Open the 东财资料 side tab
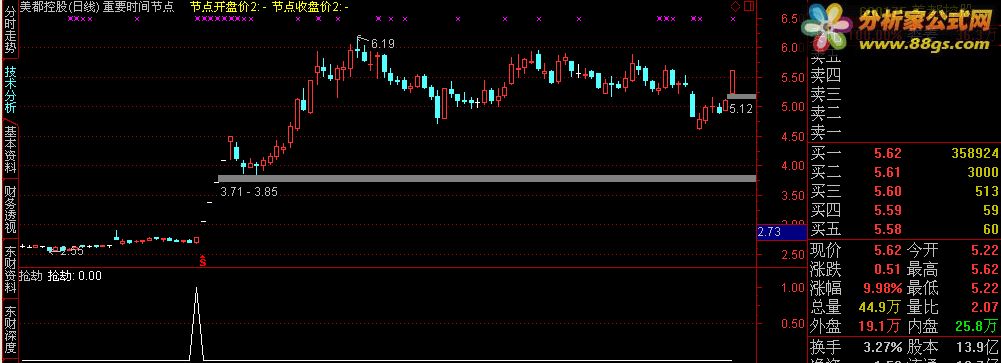The height and width of the screenshot is (363, 1001). tap(10, 269)
